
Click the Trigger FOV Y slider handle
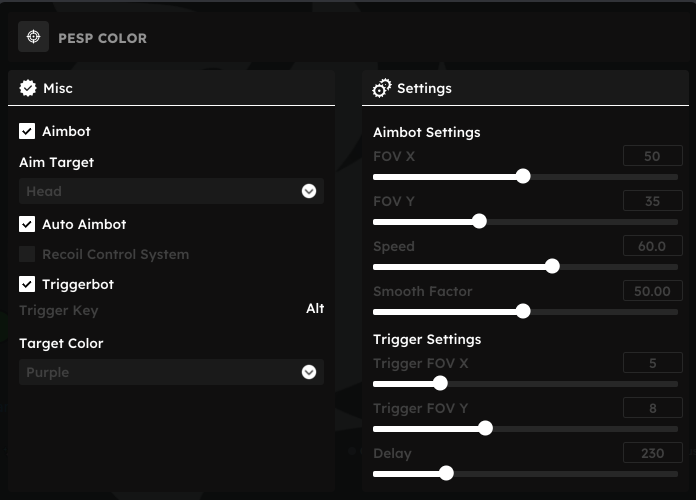(485, 429)
